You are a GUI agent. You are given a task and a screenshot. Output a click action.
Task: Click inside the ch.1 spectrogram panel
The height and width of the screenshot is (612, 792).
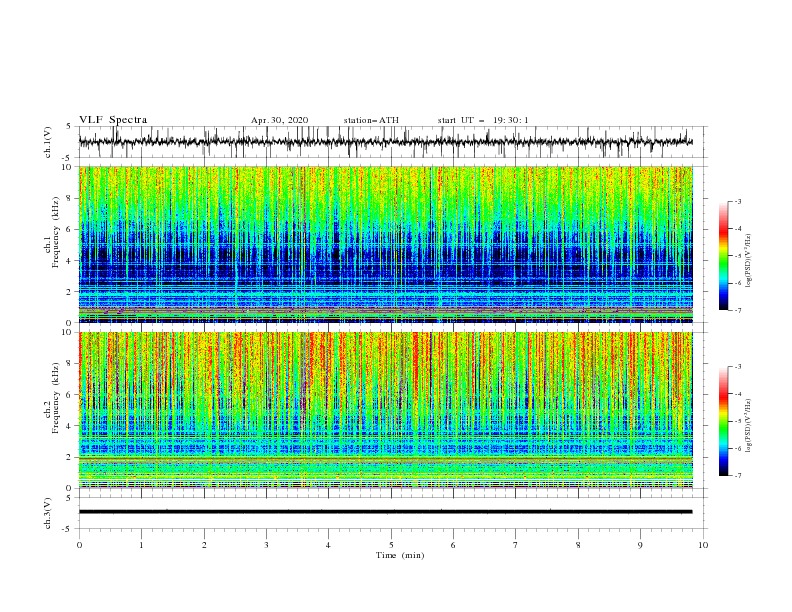(x=385, y=244)
